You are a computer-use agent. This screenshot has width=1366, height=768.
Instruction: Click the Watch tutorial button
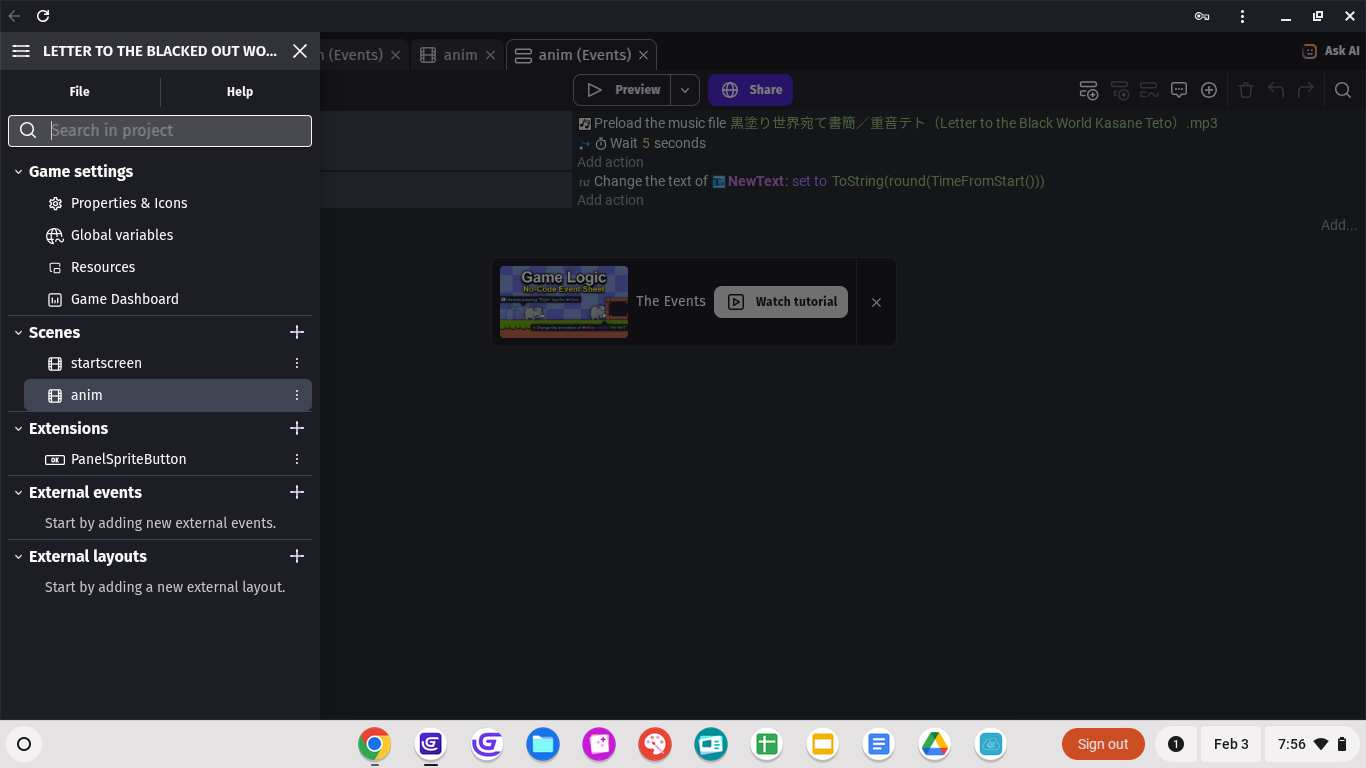[x=781, y=302]
